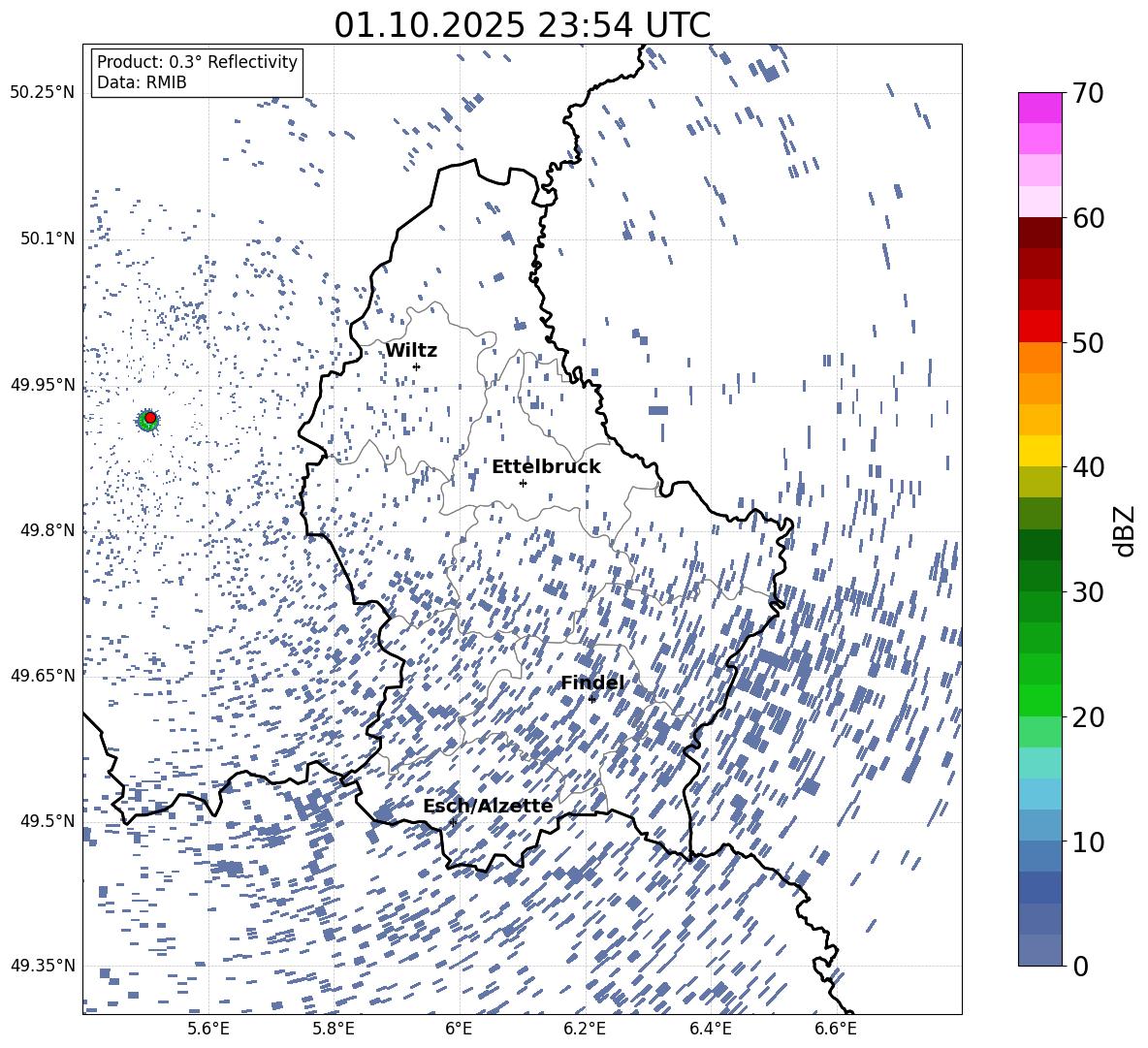1148x1048 pixels.
Task: Click the magenta swatch just below the 70 dBZ tick
Action: [x=1039, y=109]
